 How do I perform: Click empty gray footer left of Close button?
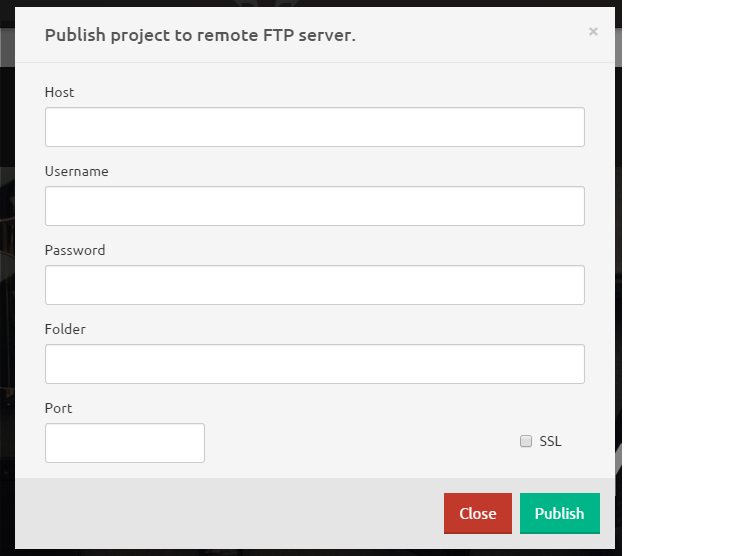coord(230,513)
